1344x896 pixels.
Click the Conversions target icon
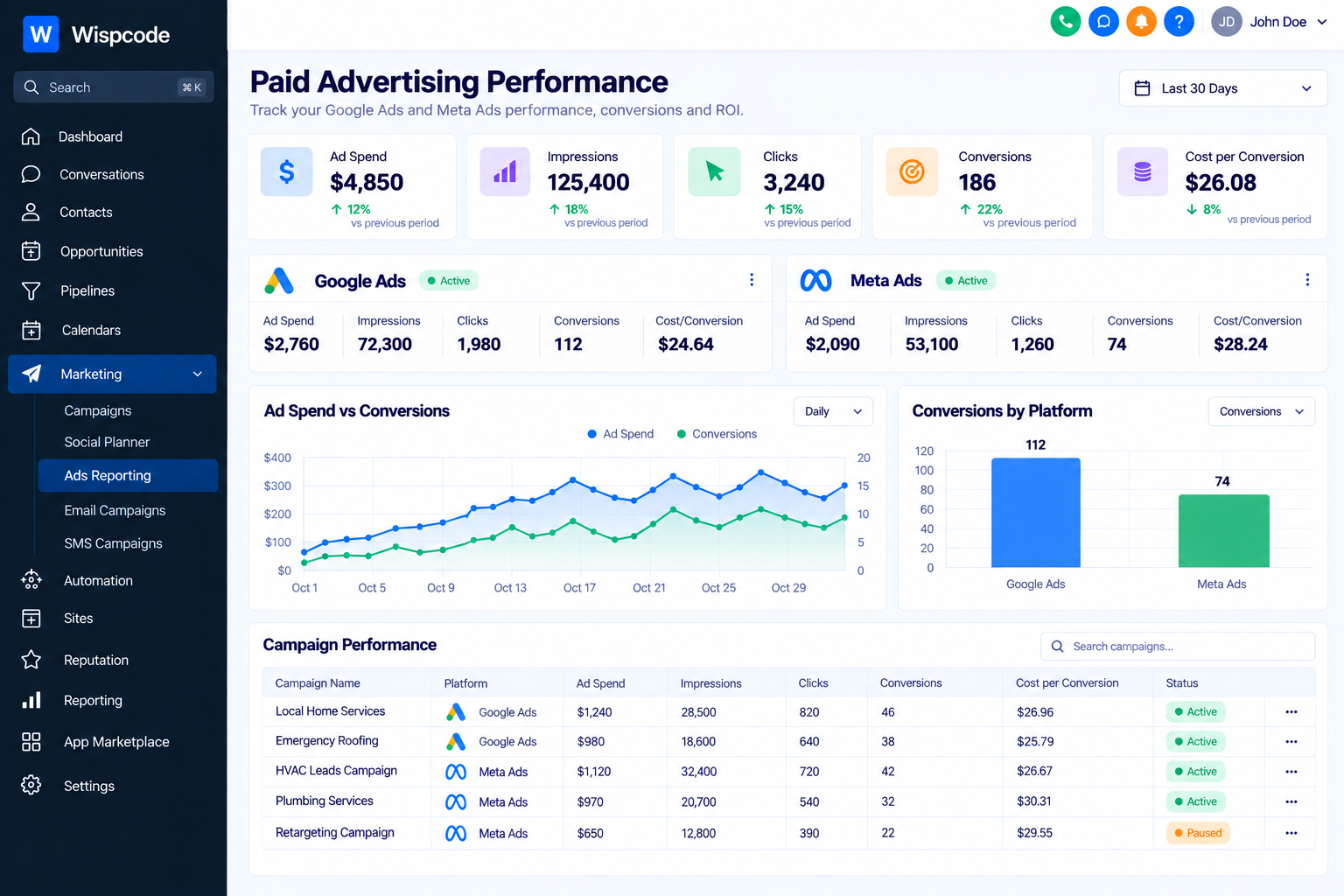(x=912, y=171)
